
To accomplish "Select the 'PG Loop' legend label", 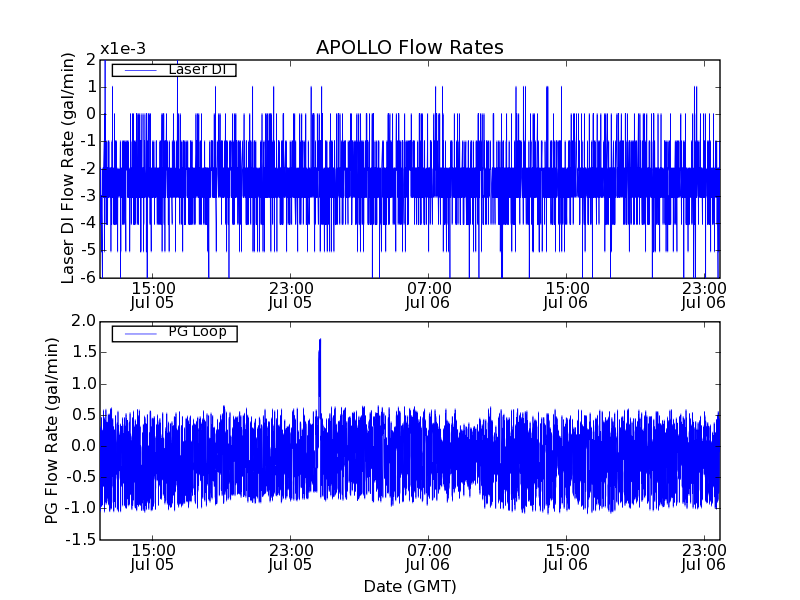I will pyautogui.click(x=197, y=332).
